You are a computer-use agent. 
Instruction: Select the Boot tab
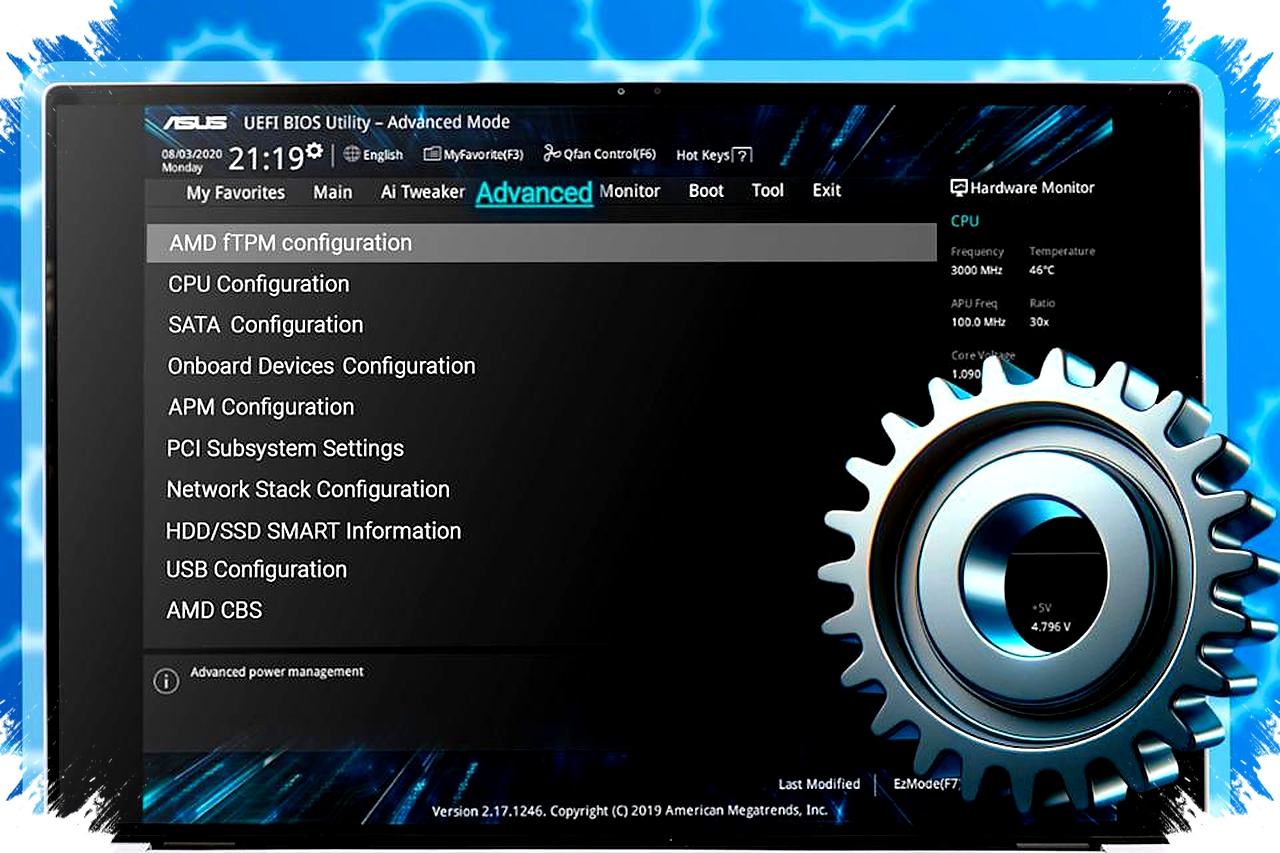[706, 191]
